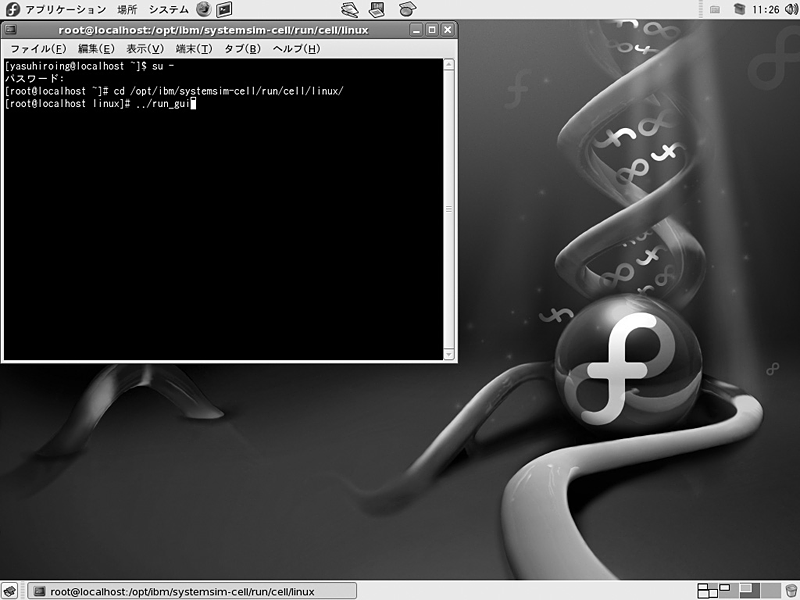Open the 場所 places menu
The width and height of the screenshot is (800, 600).
point(127,9)
